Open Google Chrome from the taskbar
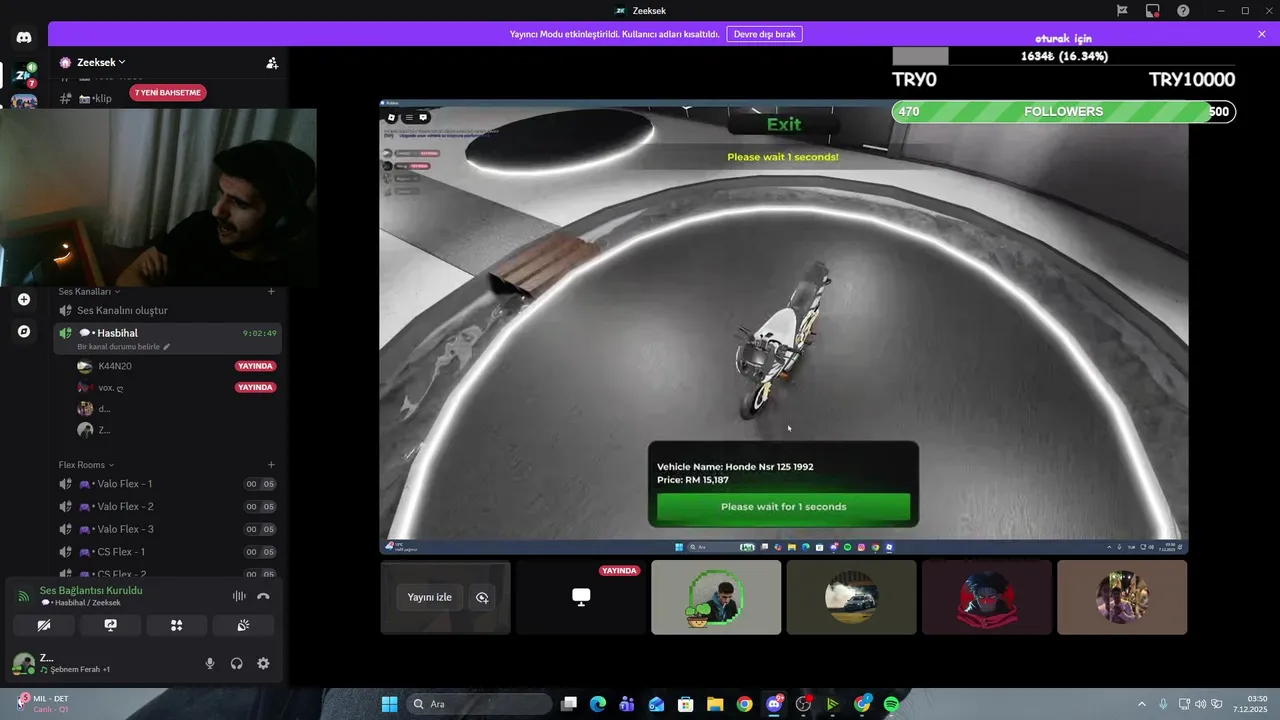This screenshot has width=1280, height=720. pos(744,704)
